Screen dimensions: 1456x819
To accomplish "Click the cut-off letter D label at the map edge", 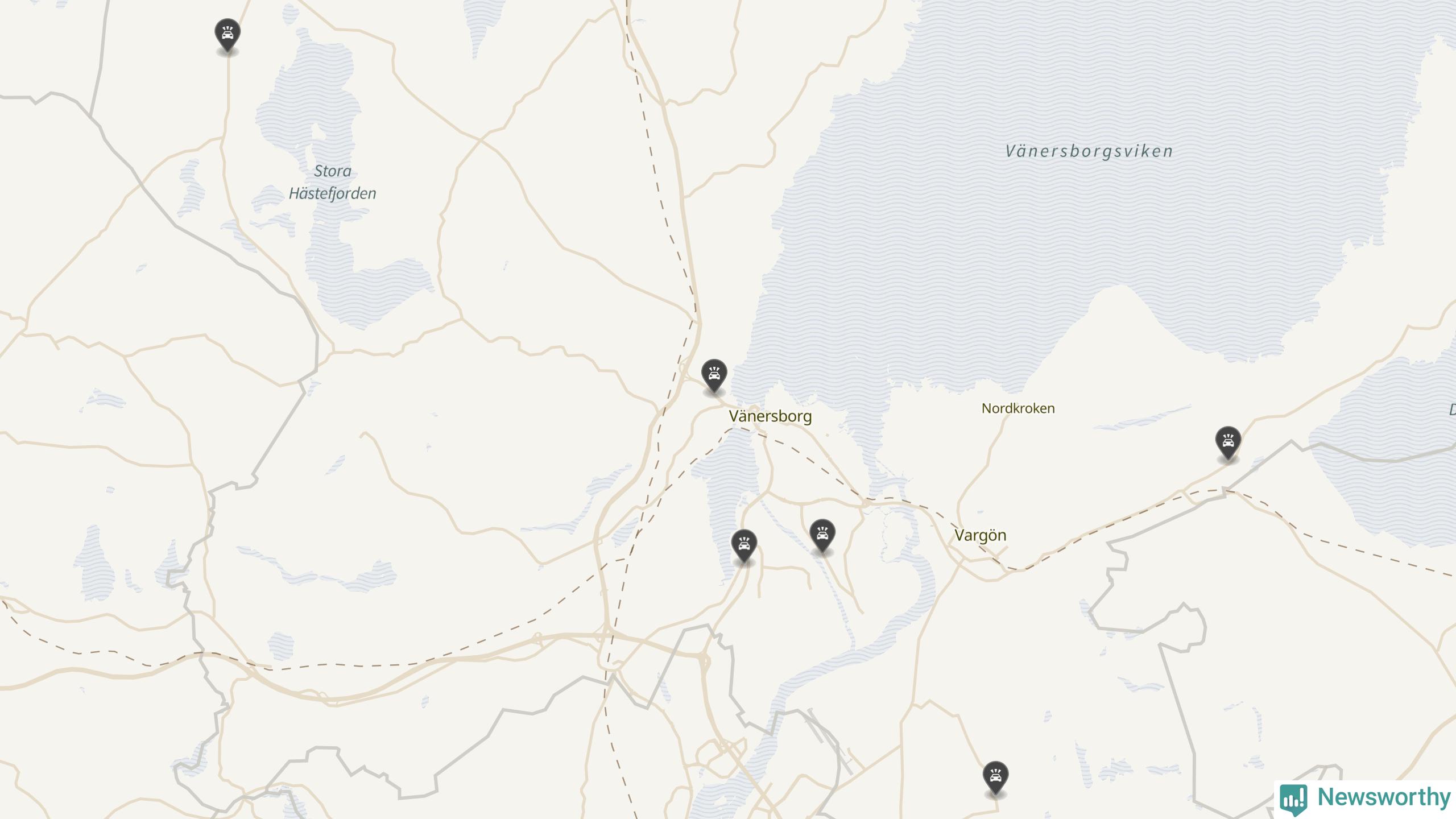I will coord(1451,409).
